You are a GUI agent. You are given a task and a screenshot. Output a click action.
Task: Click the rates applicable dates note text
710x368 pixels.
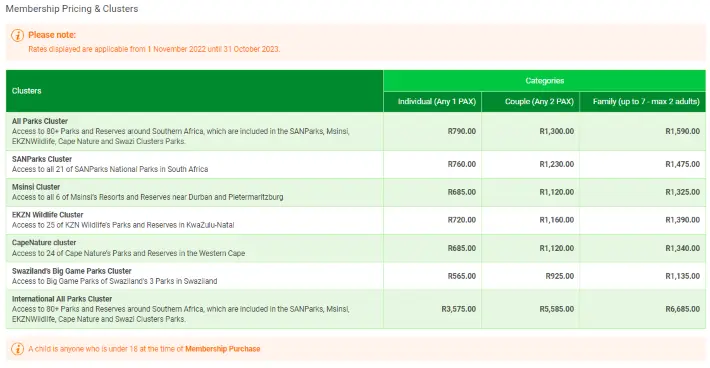click(x=154, y=49)
